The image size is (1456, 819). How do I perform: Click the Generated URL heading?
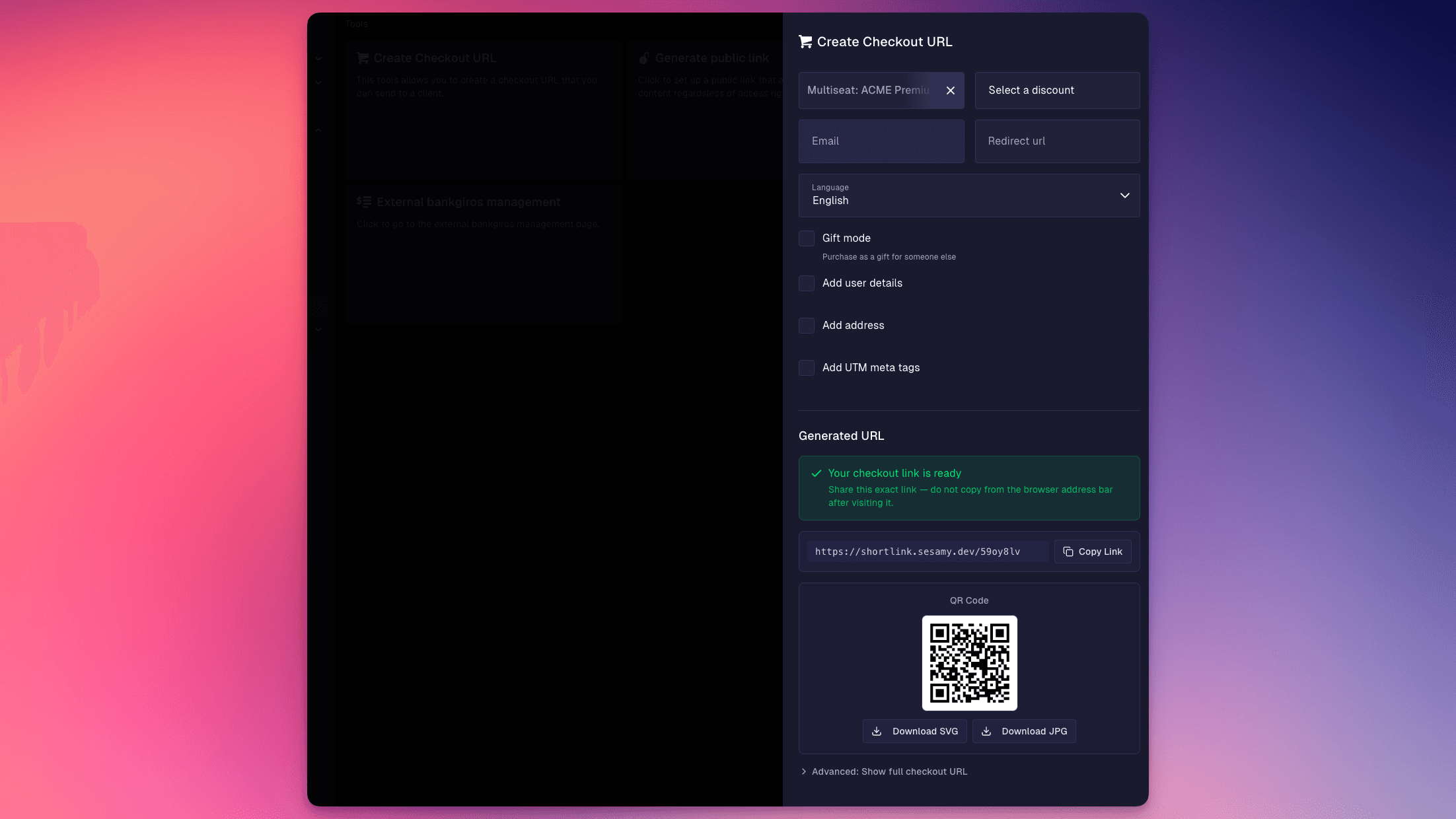point(841,436)
